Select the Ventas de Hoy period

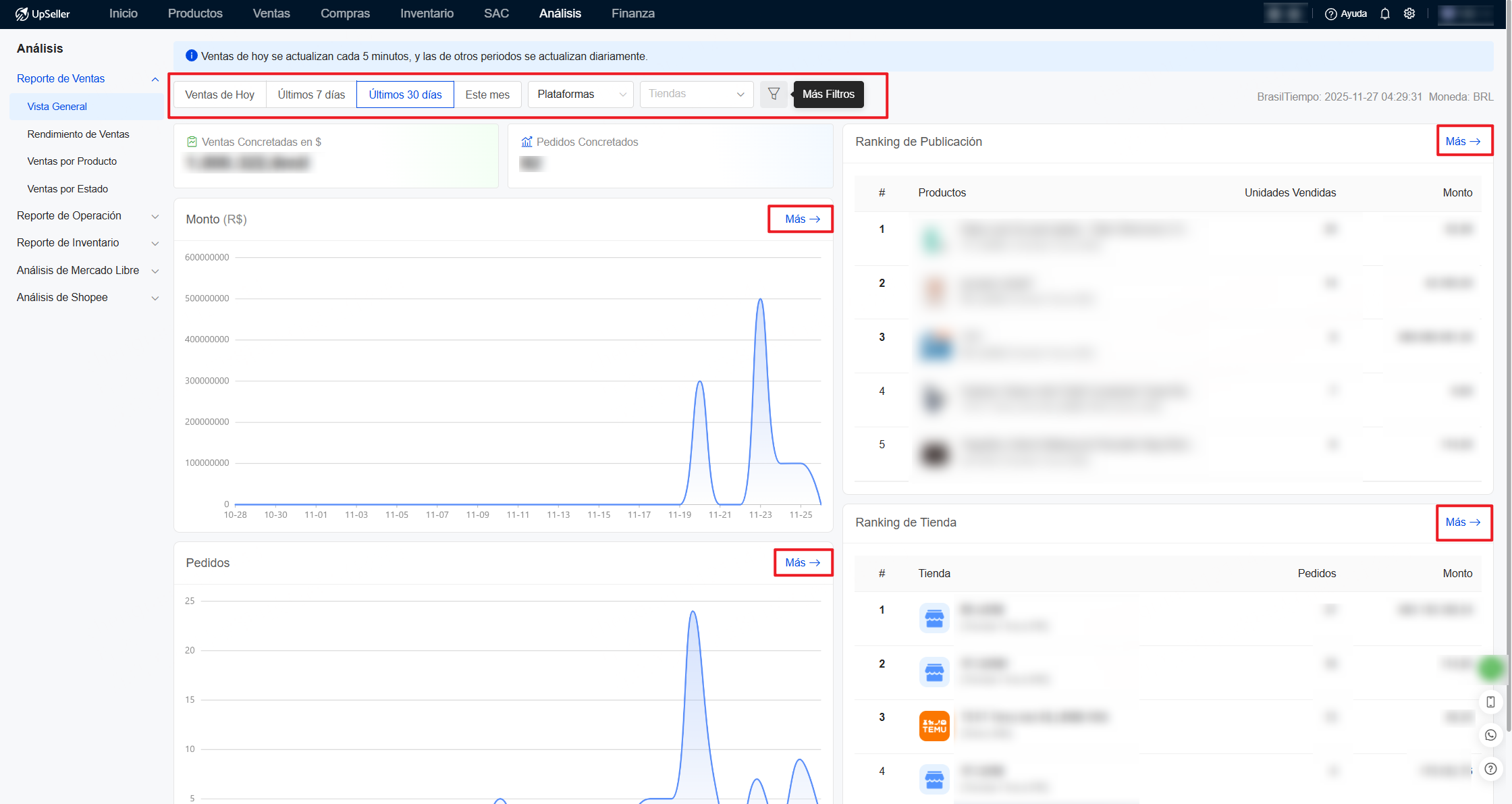tap(219, 95)
